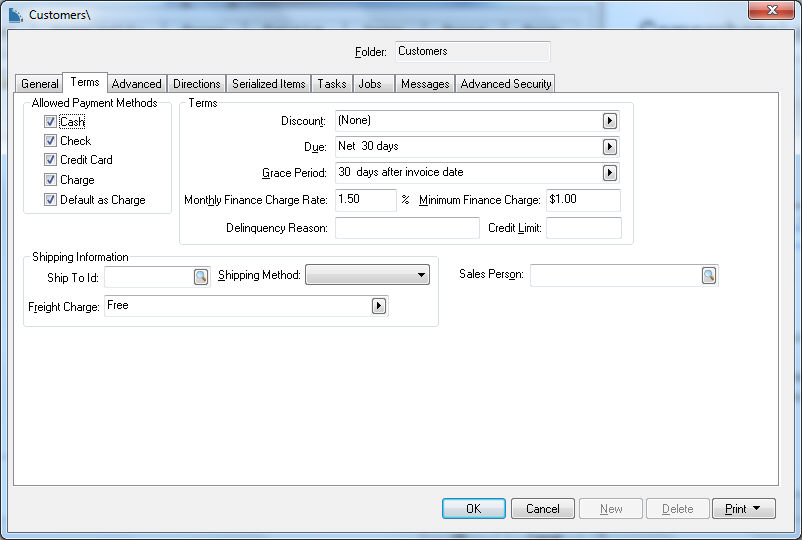Open the Discount options arrow
This screenshot has height=540, width=802.
(609, 121)
